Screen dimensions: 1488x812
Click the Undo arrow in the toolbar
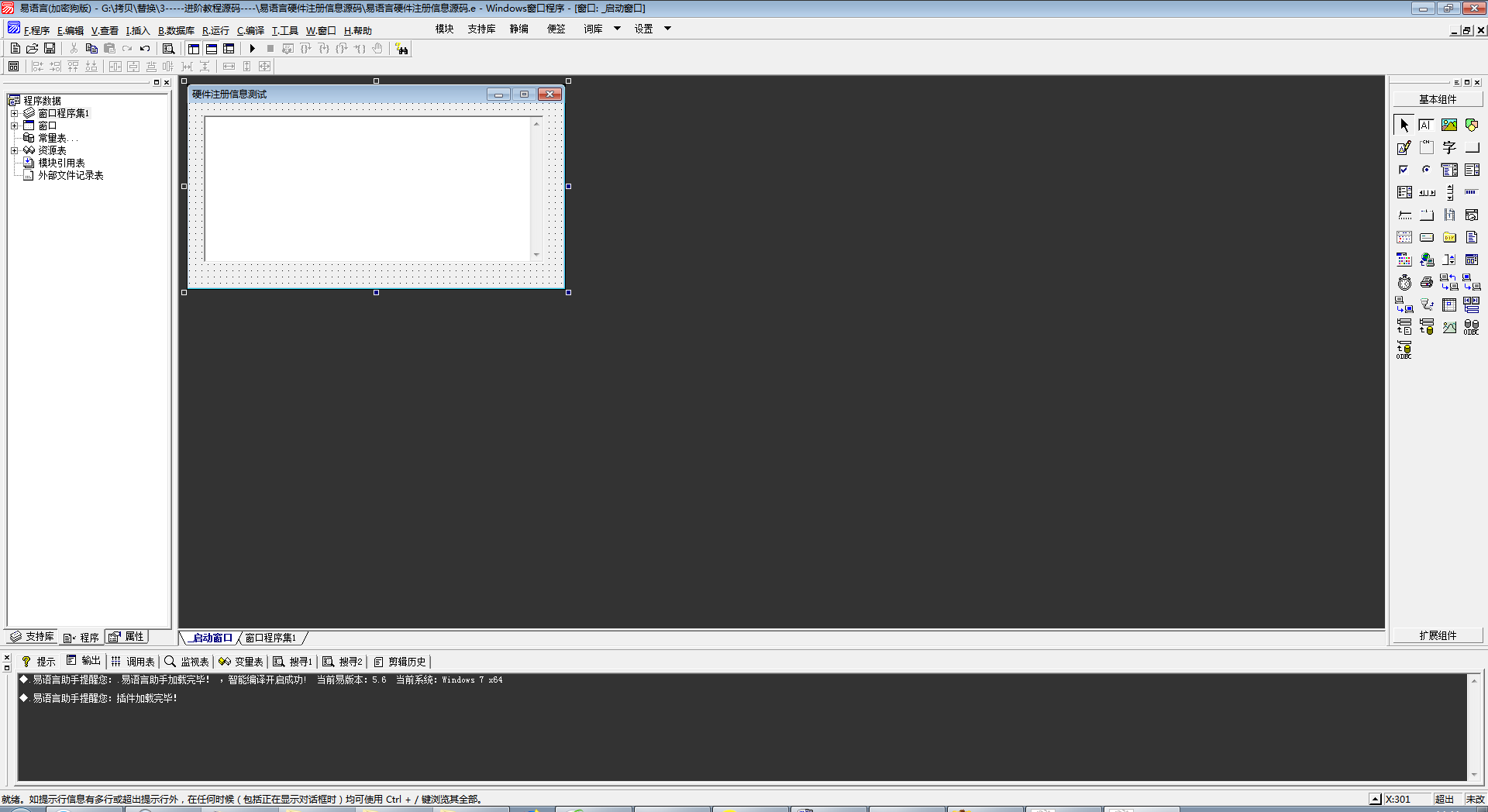(145, 49)
